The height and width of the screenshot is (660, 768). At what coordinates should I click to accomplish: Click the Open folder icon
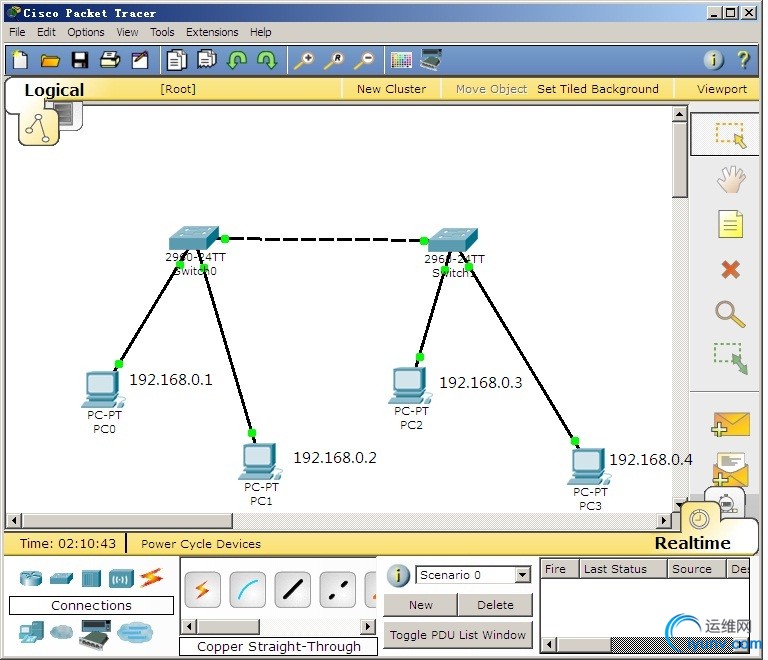[50, 61]
